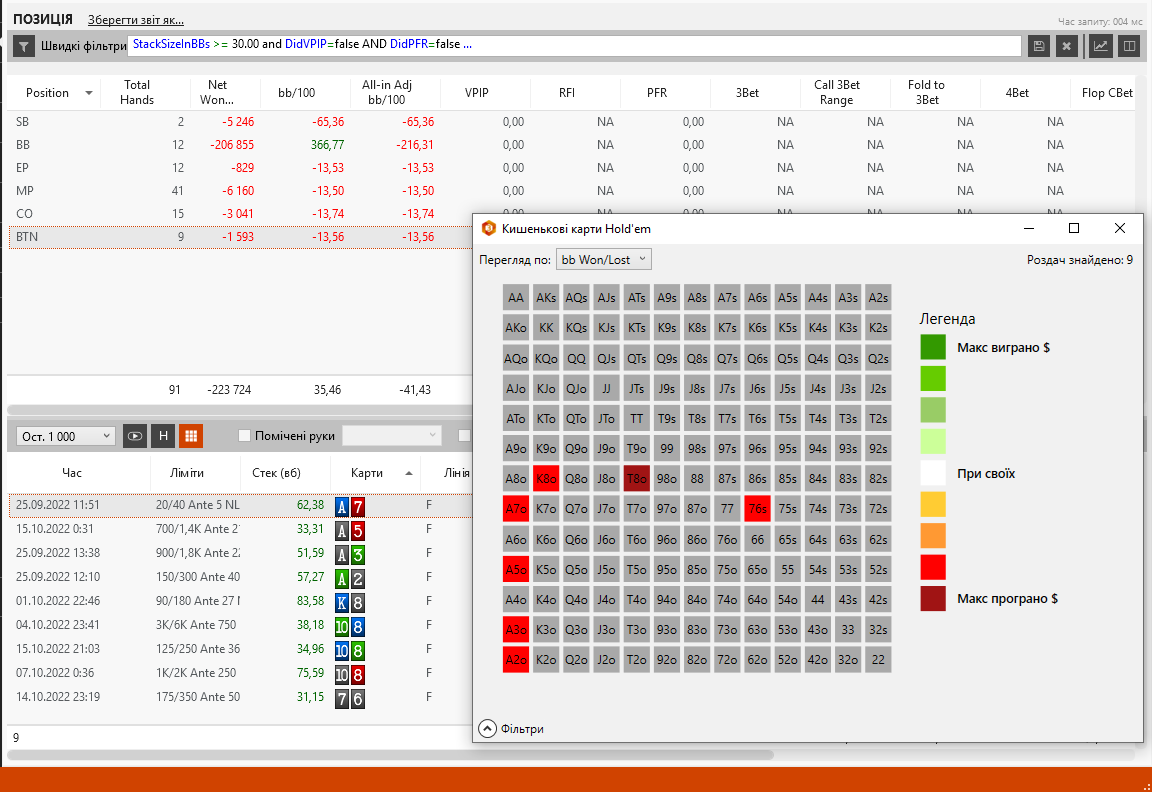Click the JJ cell in the hand grid
1152x792 pixels.
click(606, 389)
